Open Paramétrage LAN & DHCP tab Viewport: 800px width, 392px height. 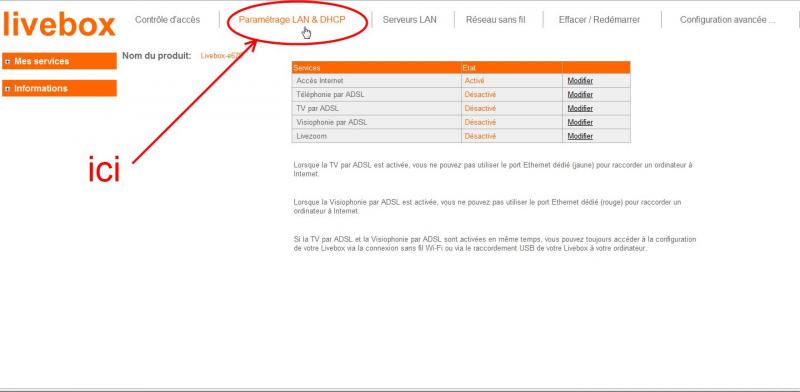point(292,20)
